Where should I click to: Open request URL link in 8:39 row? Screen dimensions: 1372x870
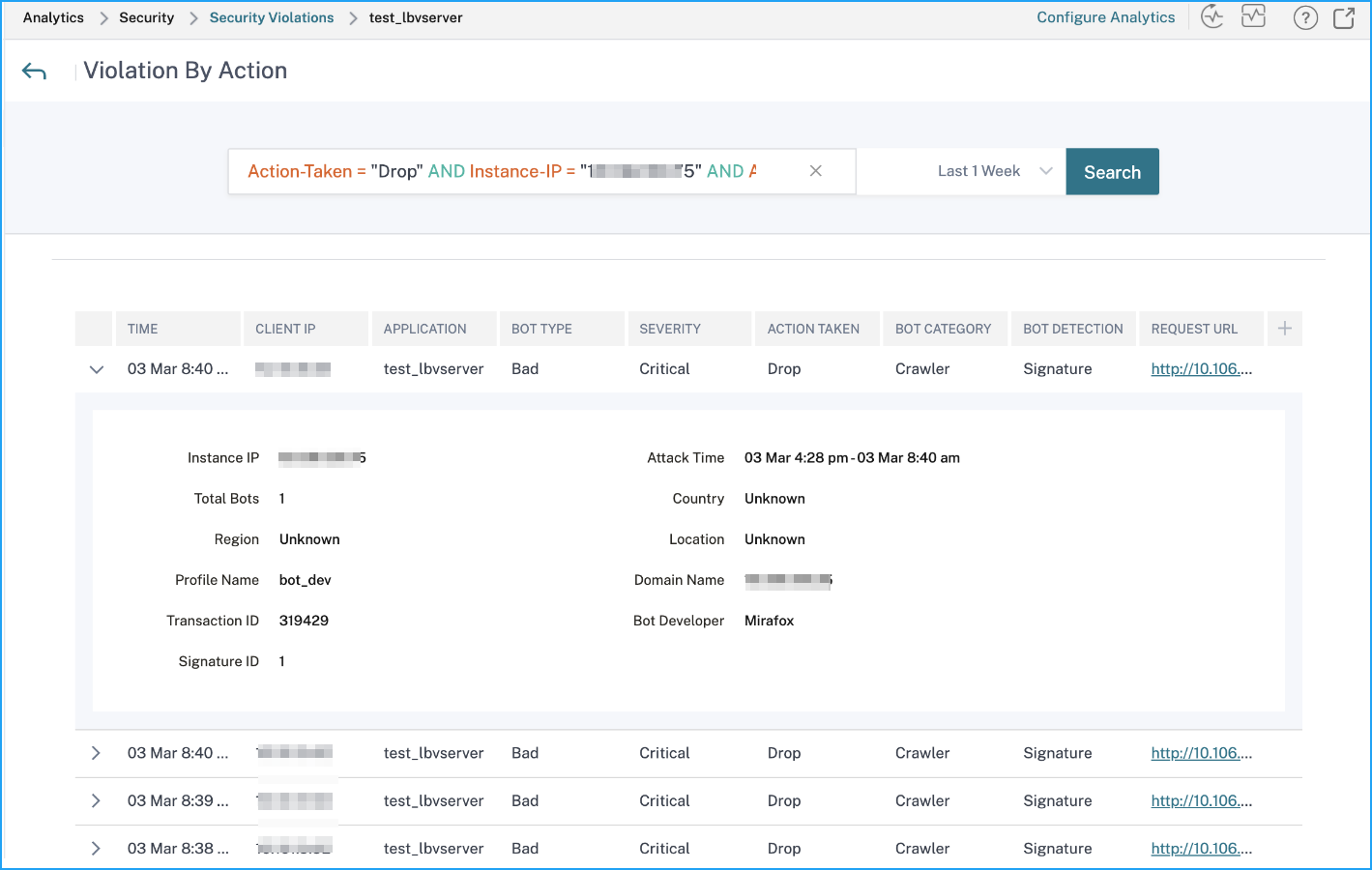(x=1201, y=800)
